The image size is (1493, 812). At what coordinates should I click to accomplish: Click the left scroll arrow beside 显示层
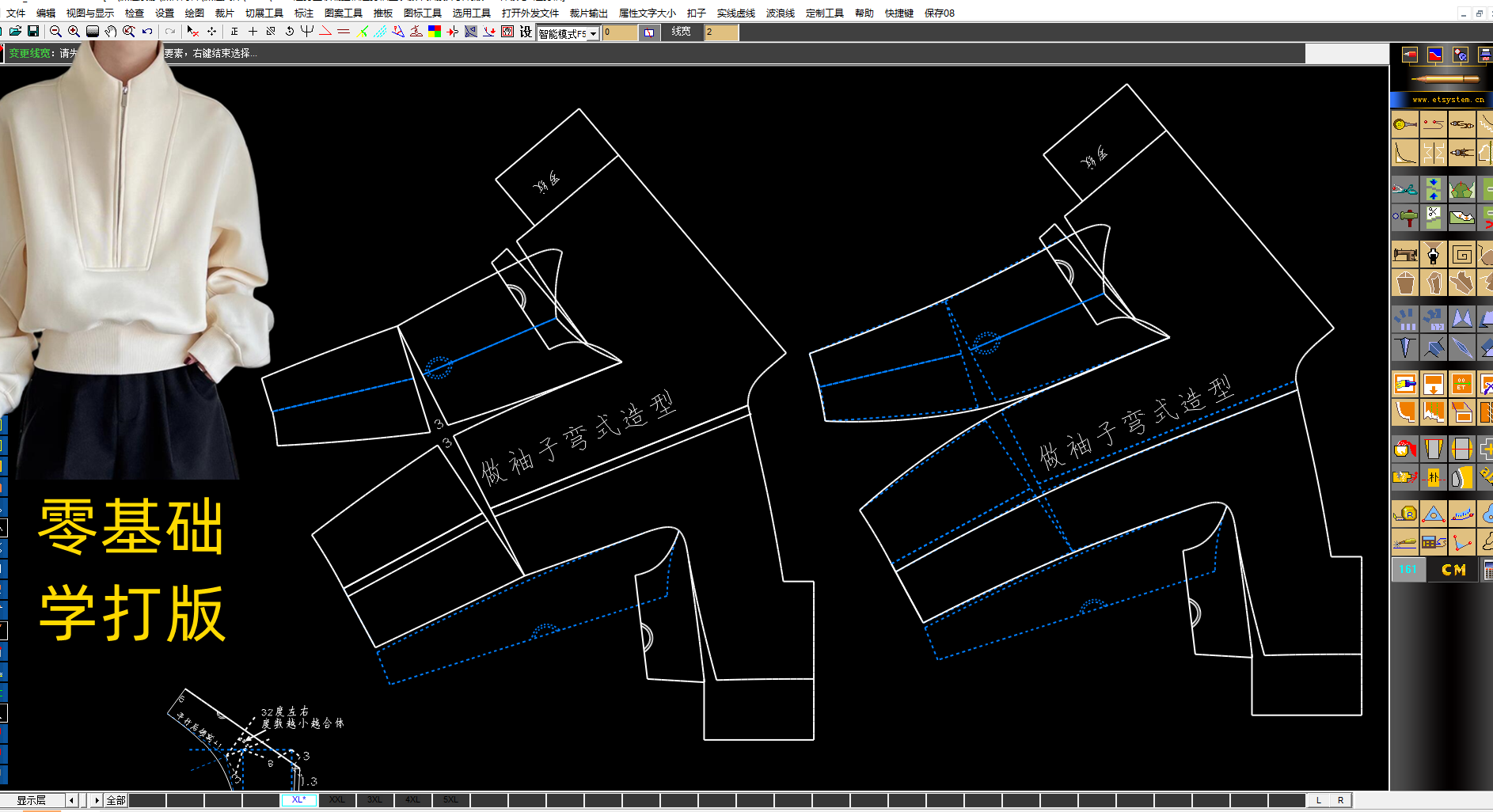[71, 800]
